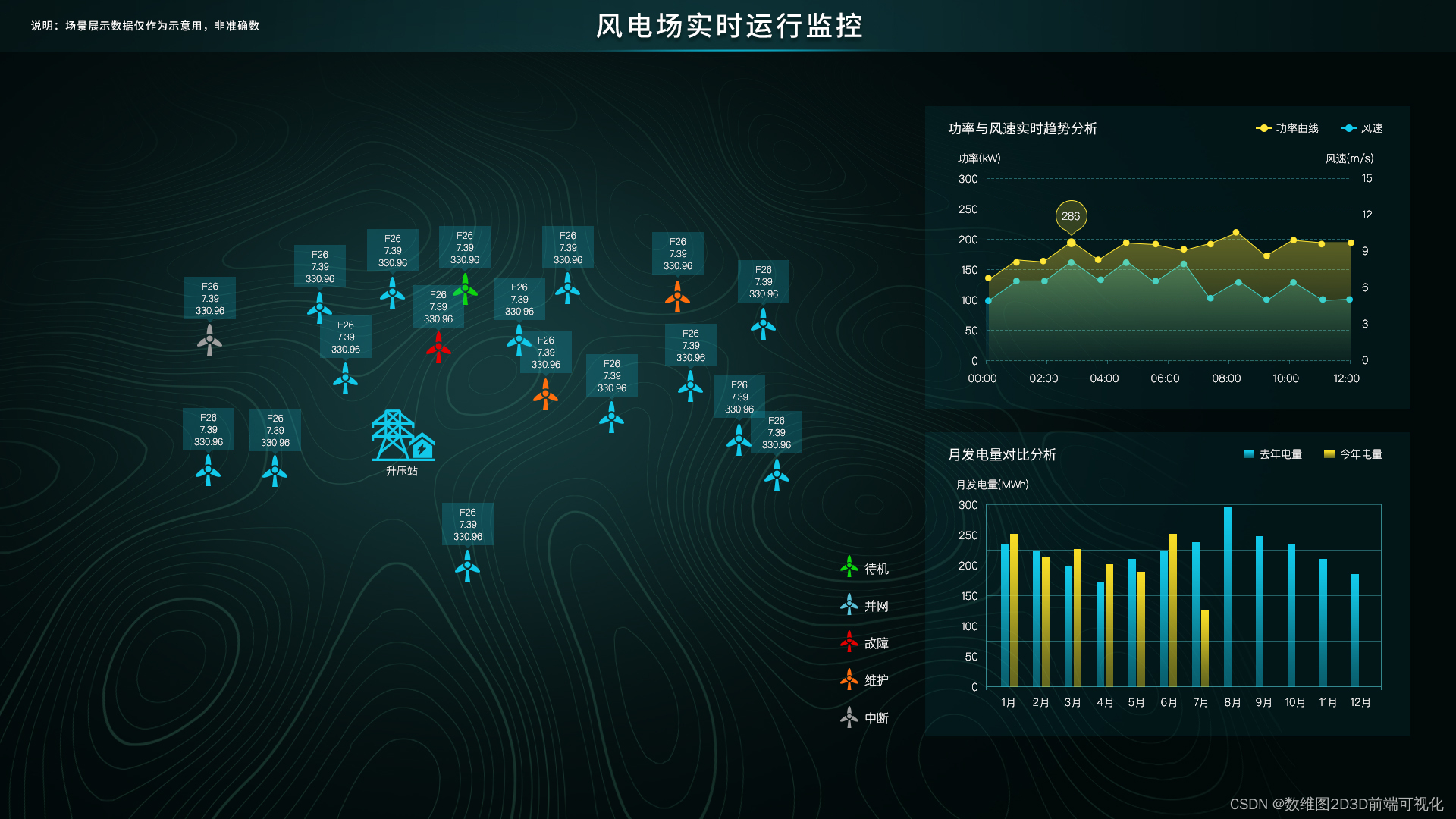Click the short 7月 yellow bar
The width and height of the screenshot is (1456, 819).
1205,648
